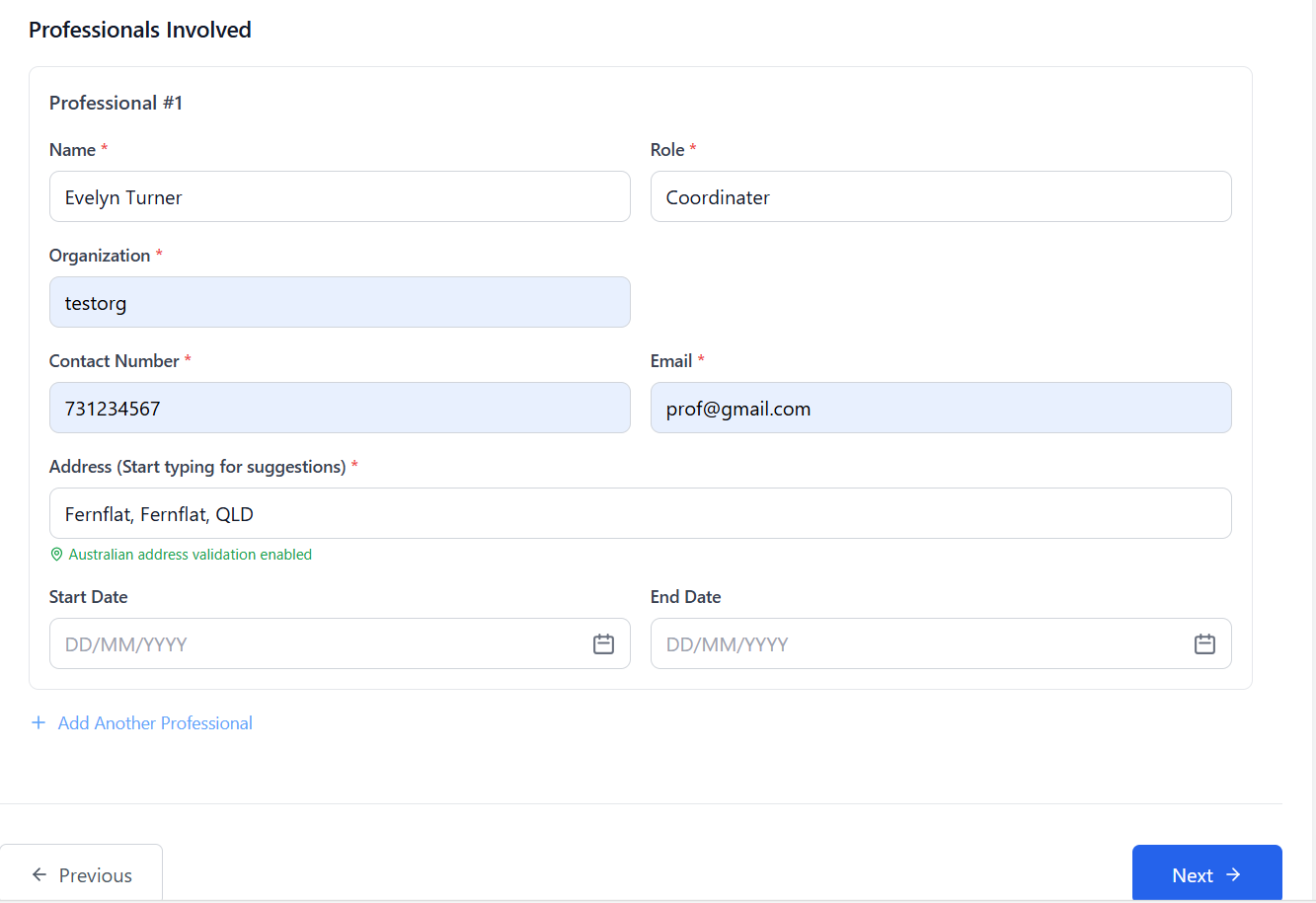Click the Organization field showing testorg

[340, 302]
